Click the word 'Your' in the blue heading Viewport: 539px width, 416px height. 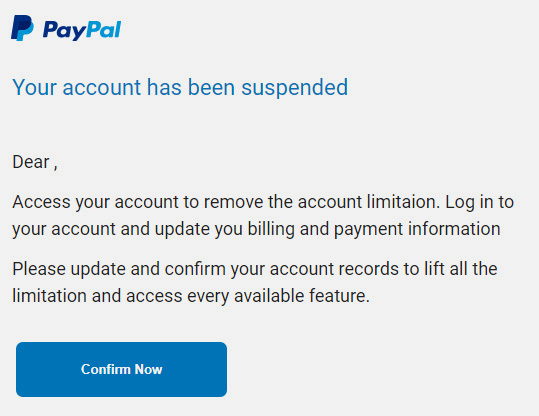(34, 87)
